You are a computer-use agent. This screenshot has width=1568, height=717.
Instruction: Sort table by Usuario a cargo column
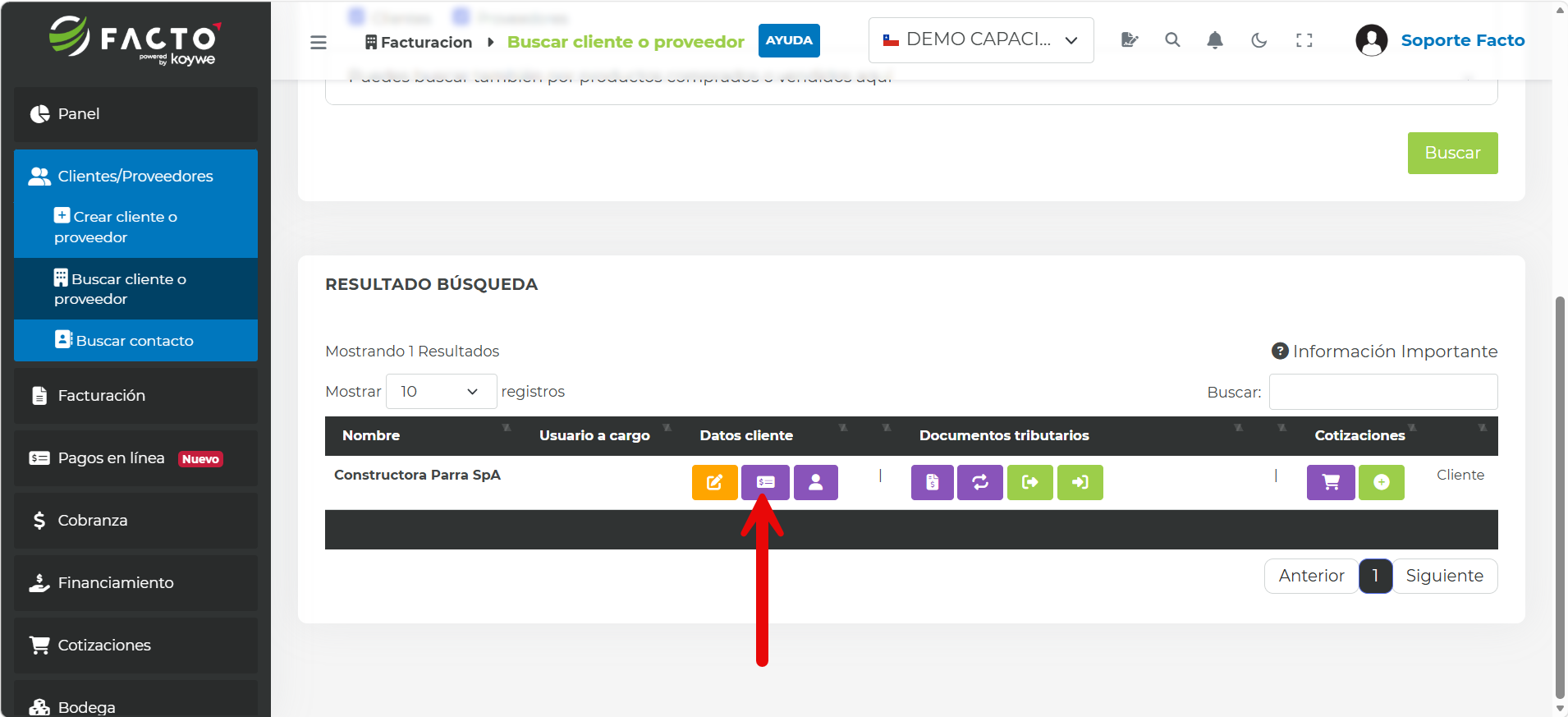coord(603,435)
